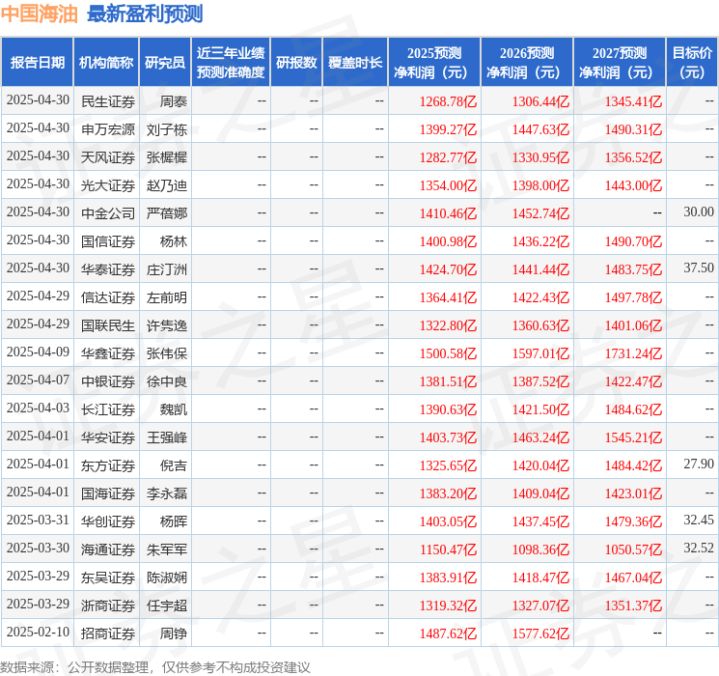Viewport: 719px width, 676px height.
Task: Click the 1447.63亿 profit value
Action: pos(541,129)
